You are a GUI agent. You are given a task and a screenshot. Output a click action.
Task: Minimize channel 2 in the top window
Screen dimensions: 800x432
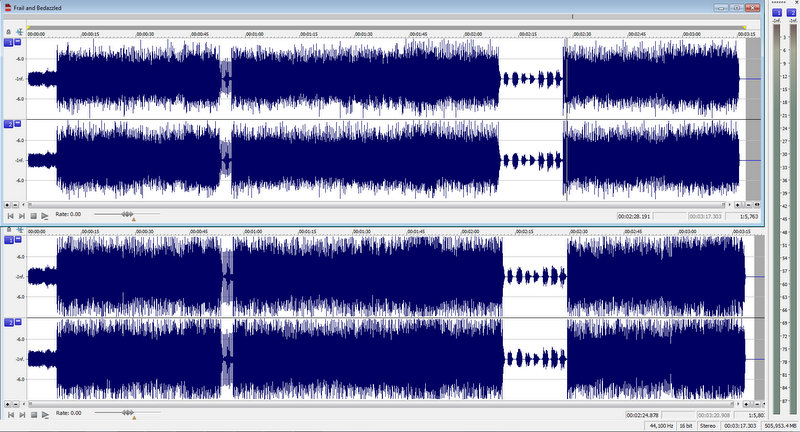coord(18,123)
